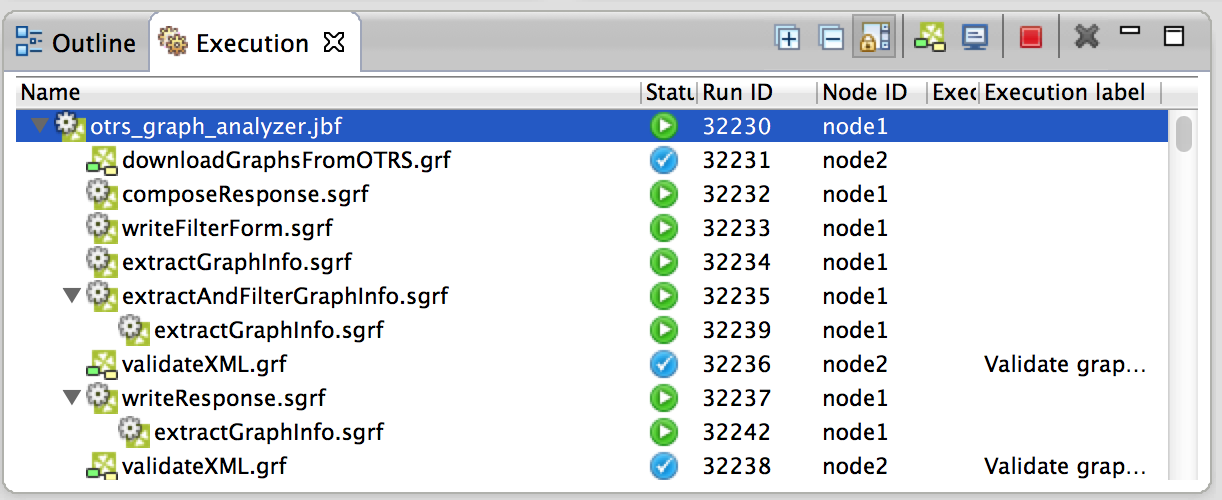Click the Run ID column header

[756, 93]
